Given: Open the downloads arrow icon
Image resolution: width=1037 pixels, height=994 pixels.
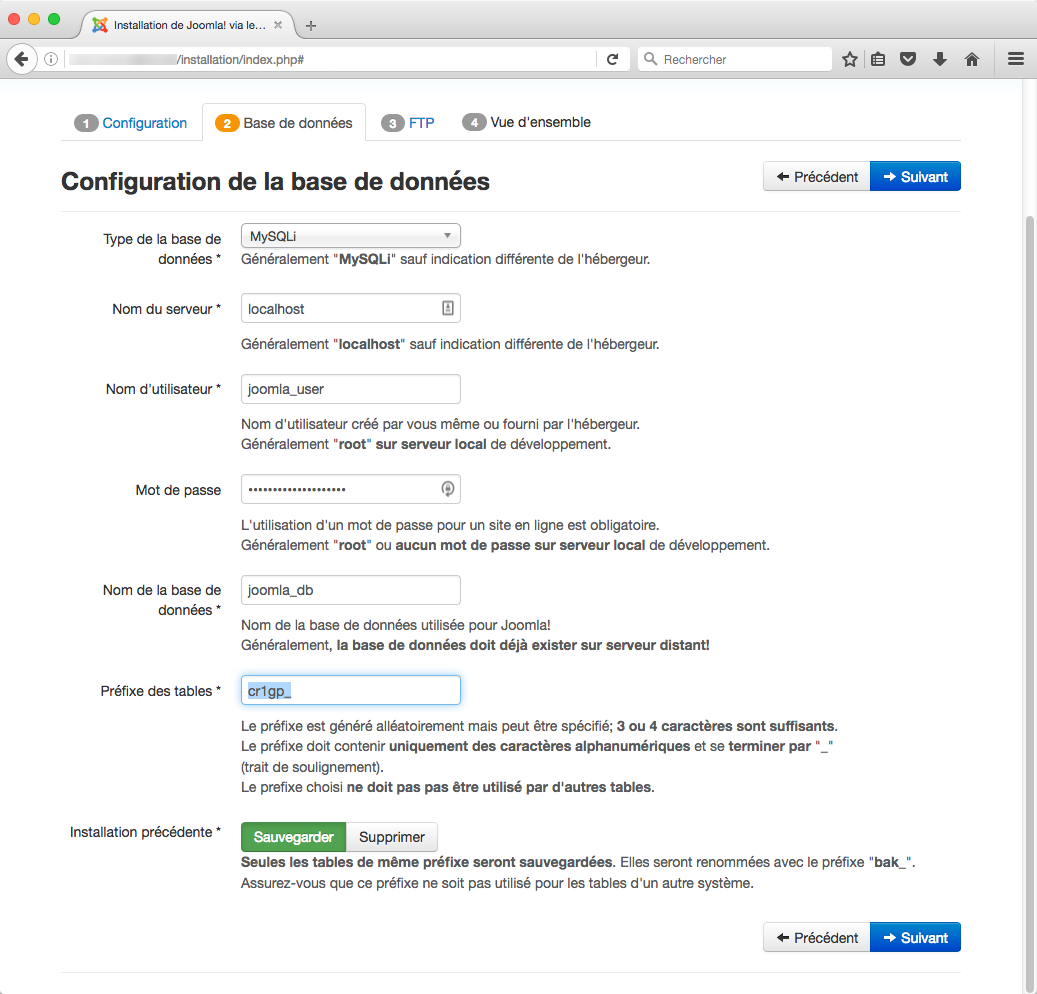Looking at the screenshot, I should coord(940,60).
